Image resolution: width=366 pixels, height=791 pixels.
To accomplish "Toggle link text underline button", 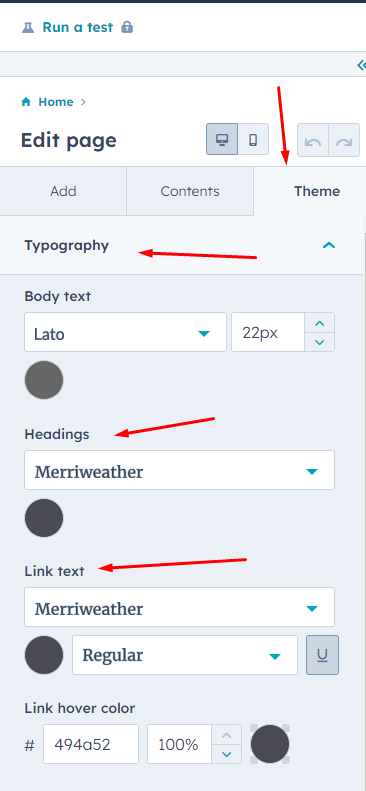I will (x=323, y=655).
